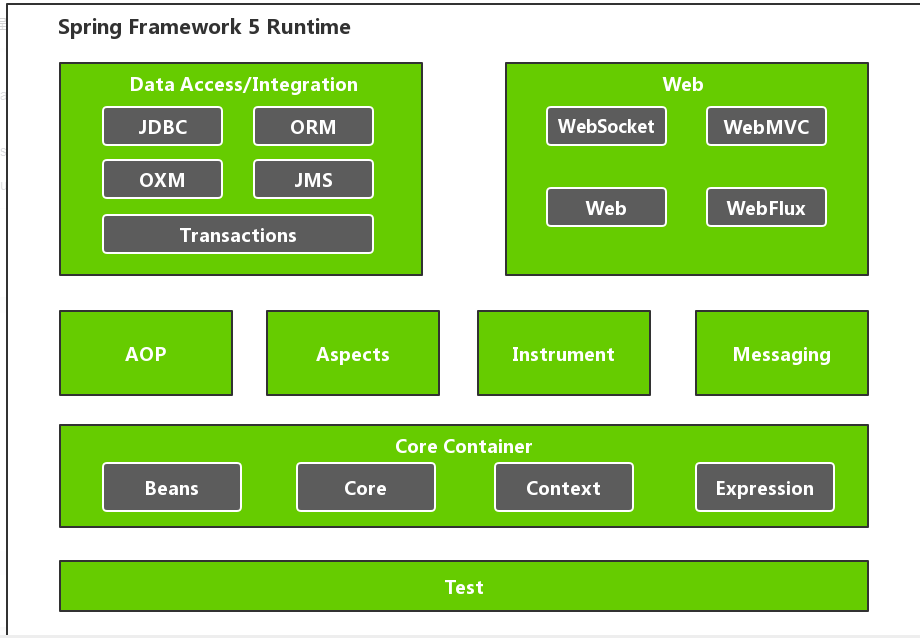Click the white 'Web' group heading
This screenshot has height=638, width=920.
[683, 85]
